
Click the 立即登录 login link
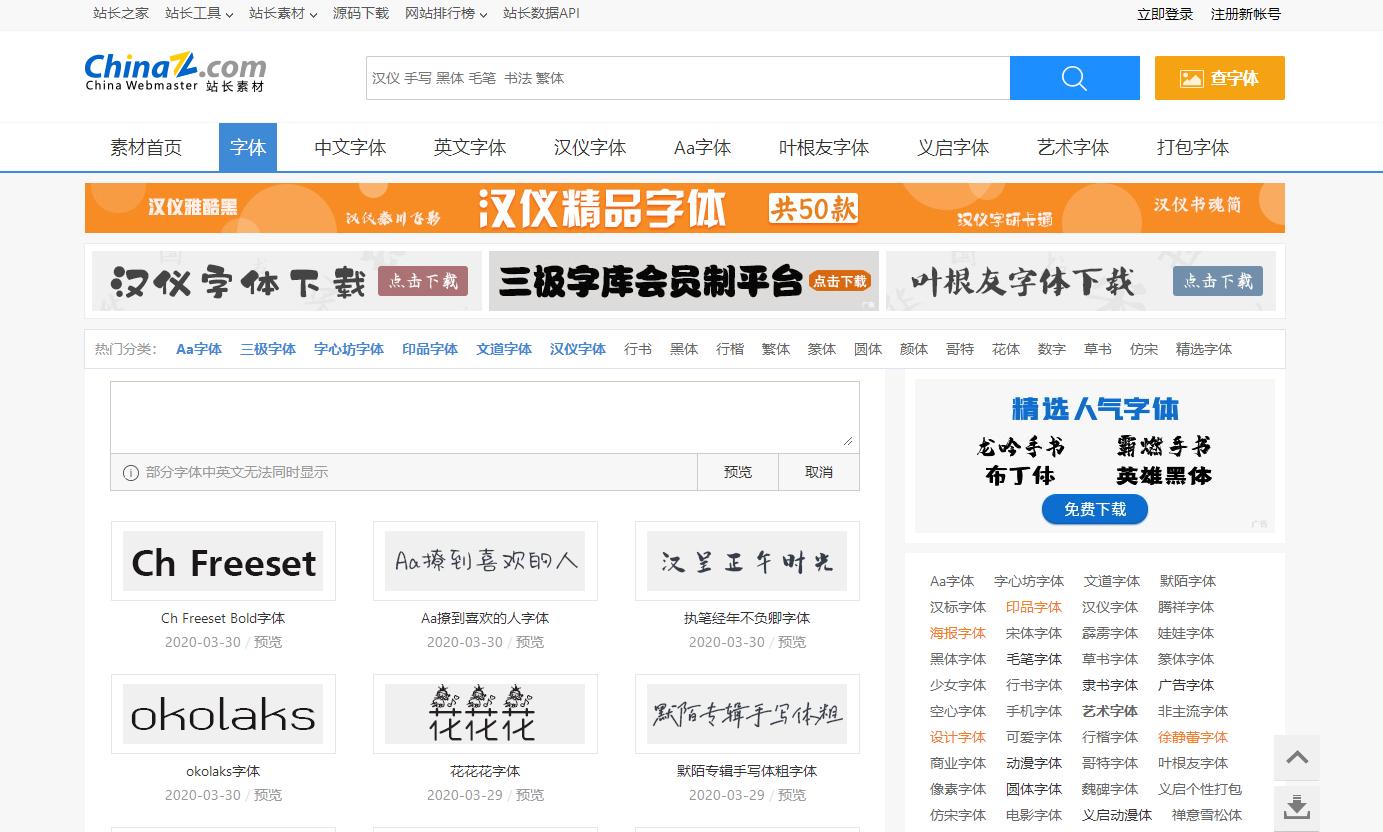1164,14
